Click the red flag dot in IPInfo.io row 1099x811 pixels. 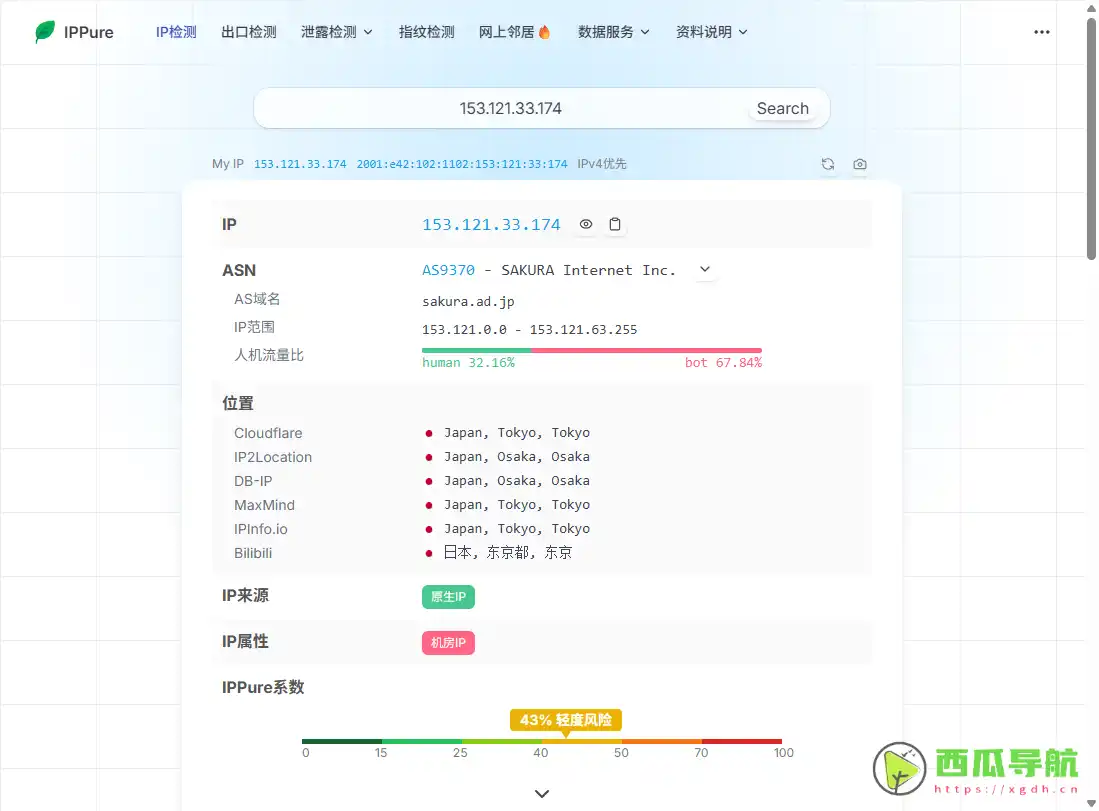(429, 529)
